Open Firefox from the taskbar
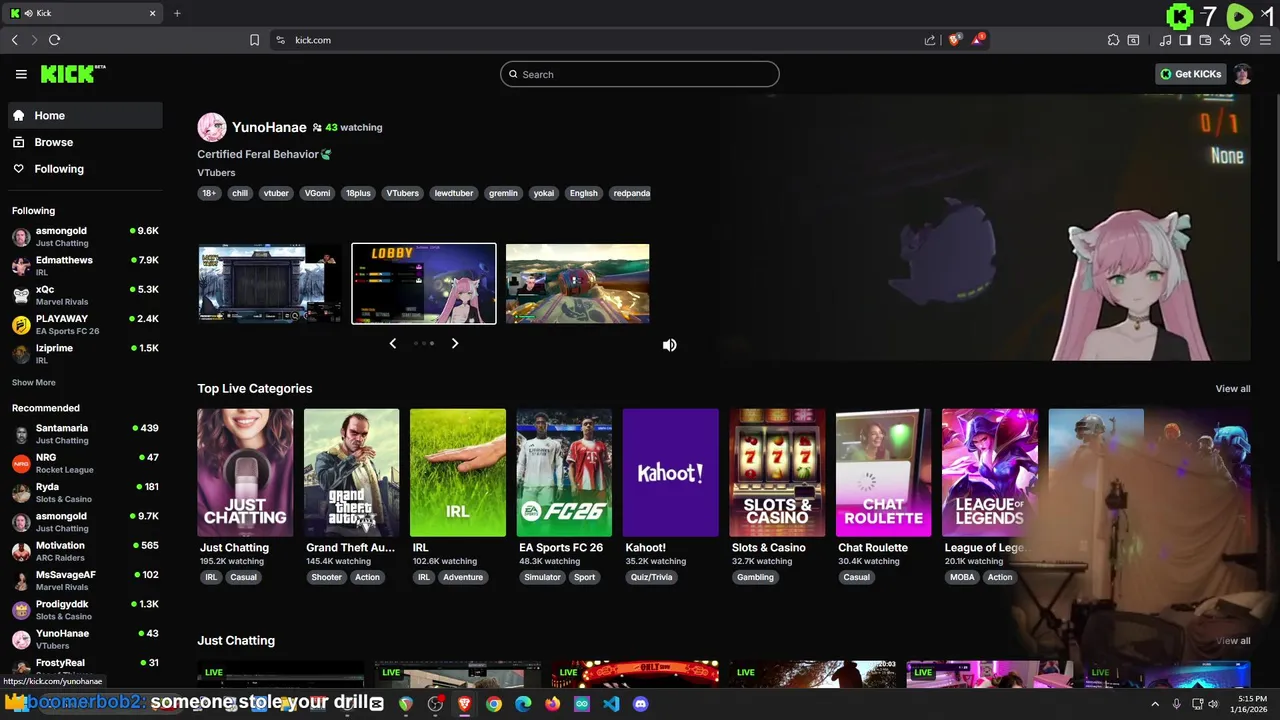 click(x=553, y=704)
